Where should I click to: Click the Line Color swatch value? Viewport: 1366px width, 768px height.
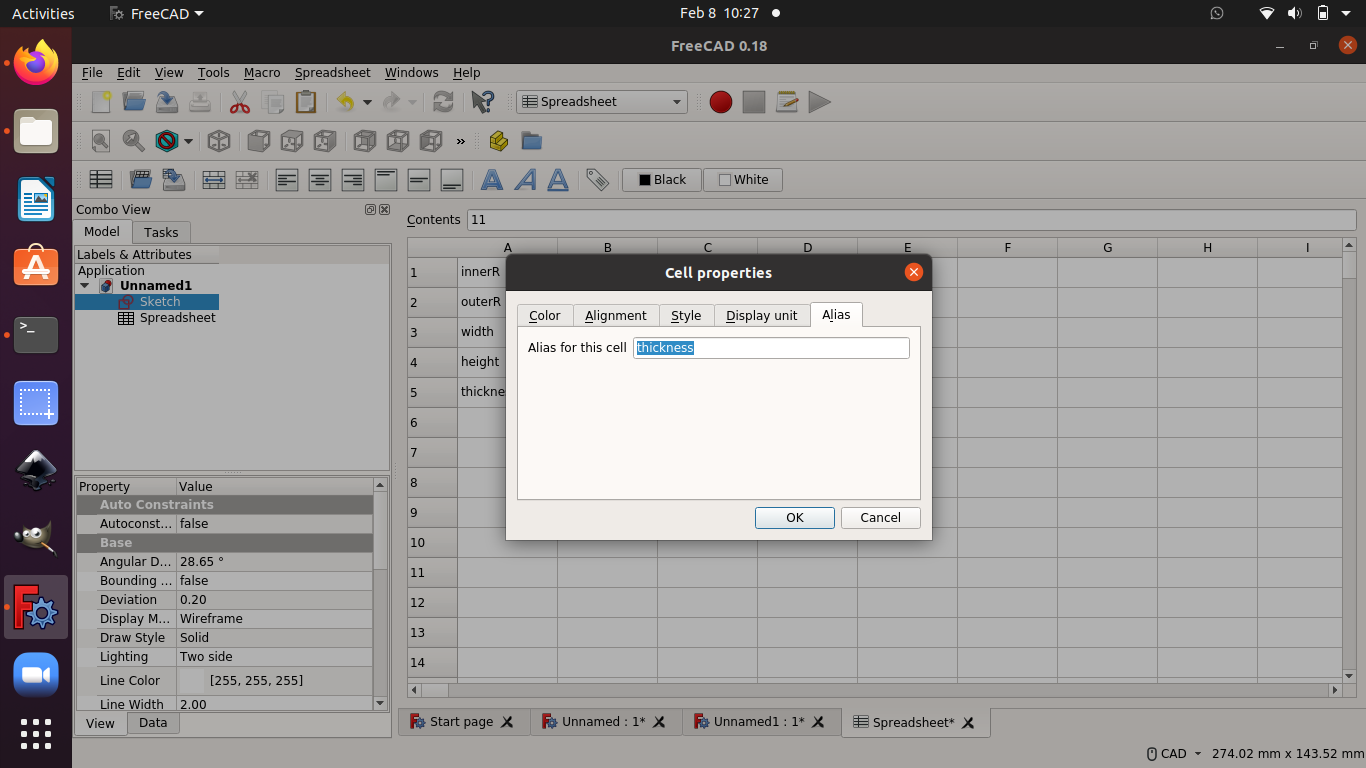click(x=190, y=681)
